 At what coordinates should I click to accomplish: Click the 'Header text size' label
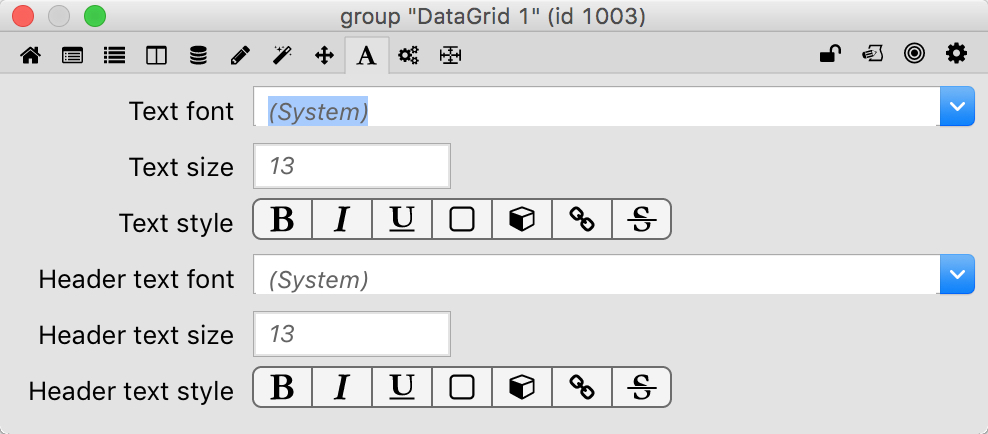(136, 335)
